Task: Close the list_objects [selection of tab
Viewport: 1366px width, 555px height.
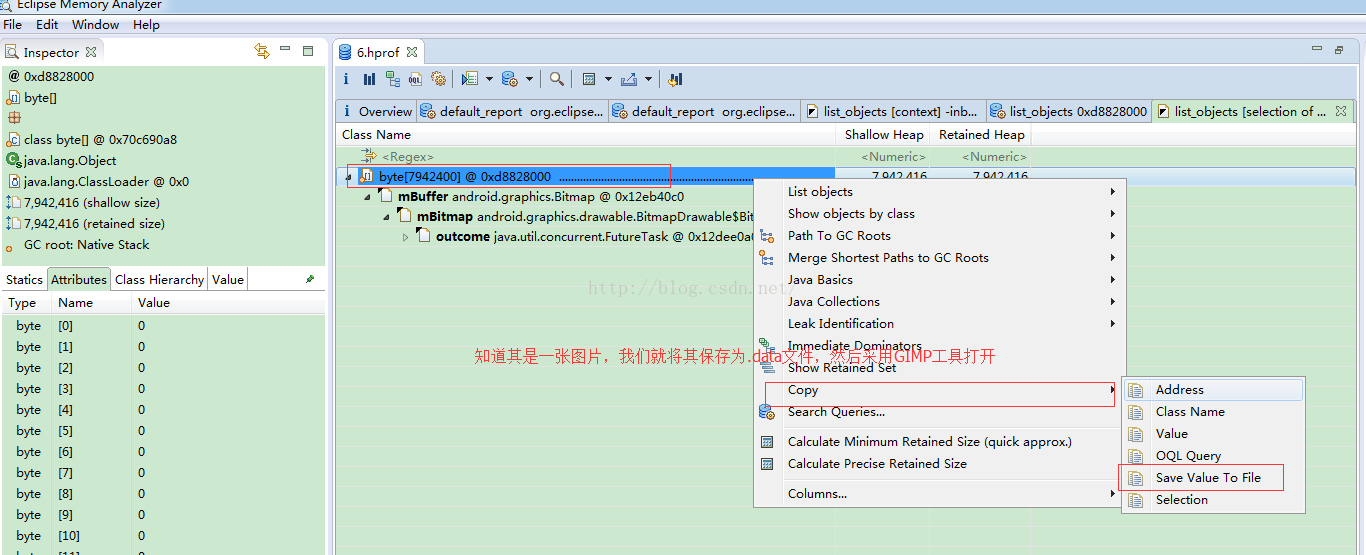Action: pos(1341,111)
